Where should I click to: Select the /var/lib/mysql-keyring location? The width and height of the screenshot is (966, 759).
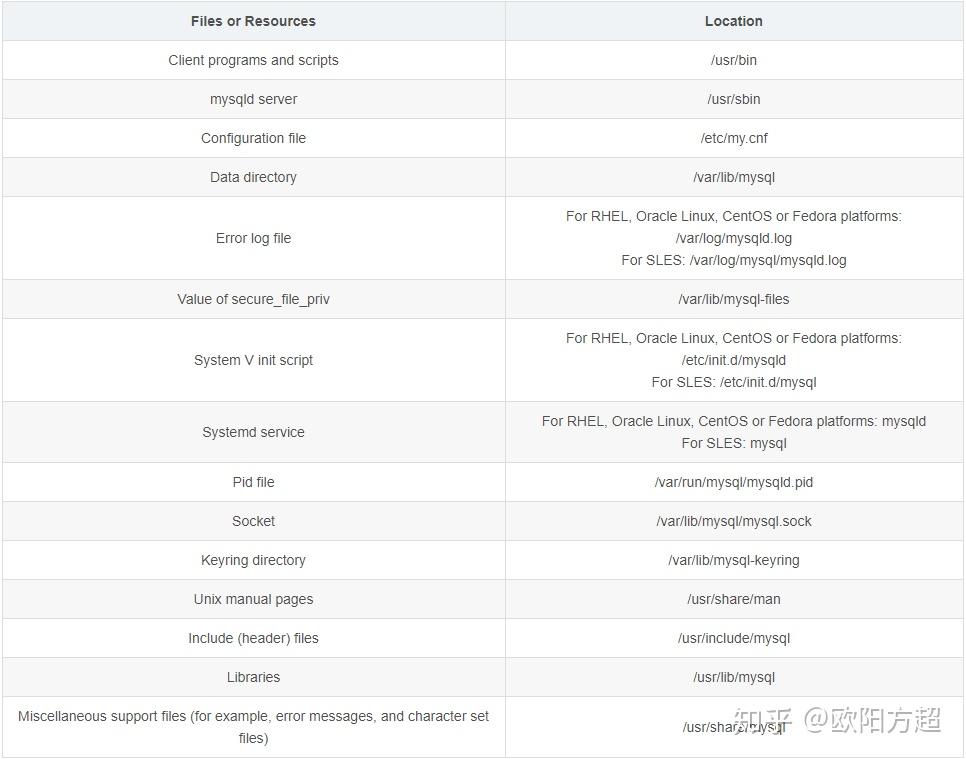(x=733, y=560)
